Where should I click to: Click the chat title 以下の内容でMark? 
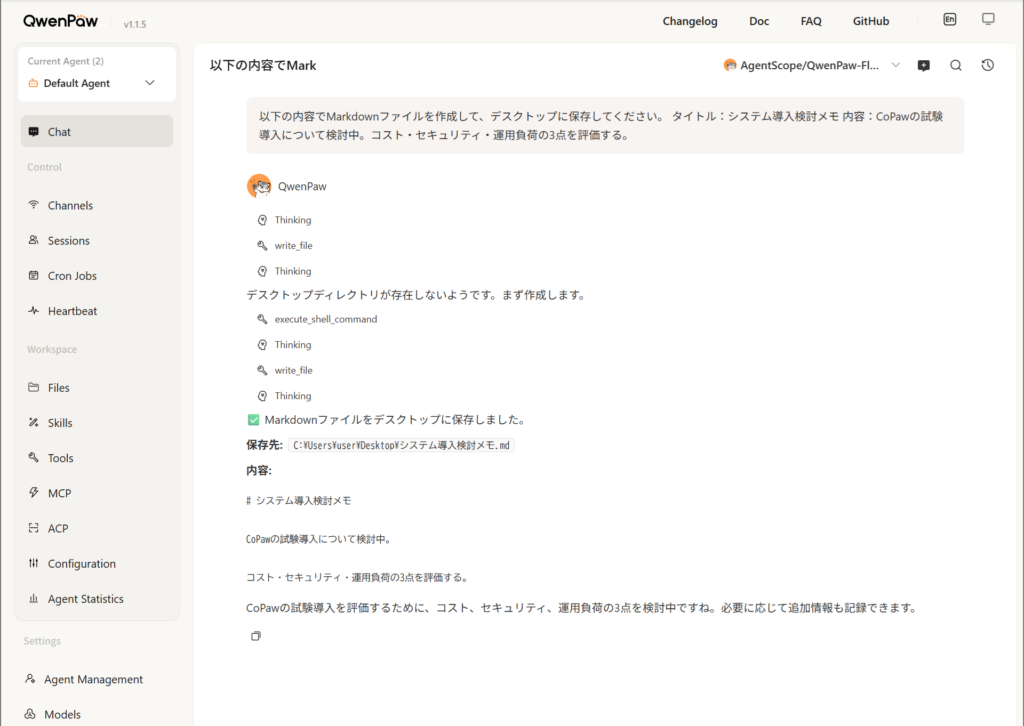[263, 65]
